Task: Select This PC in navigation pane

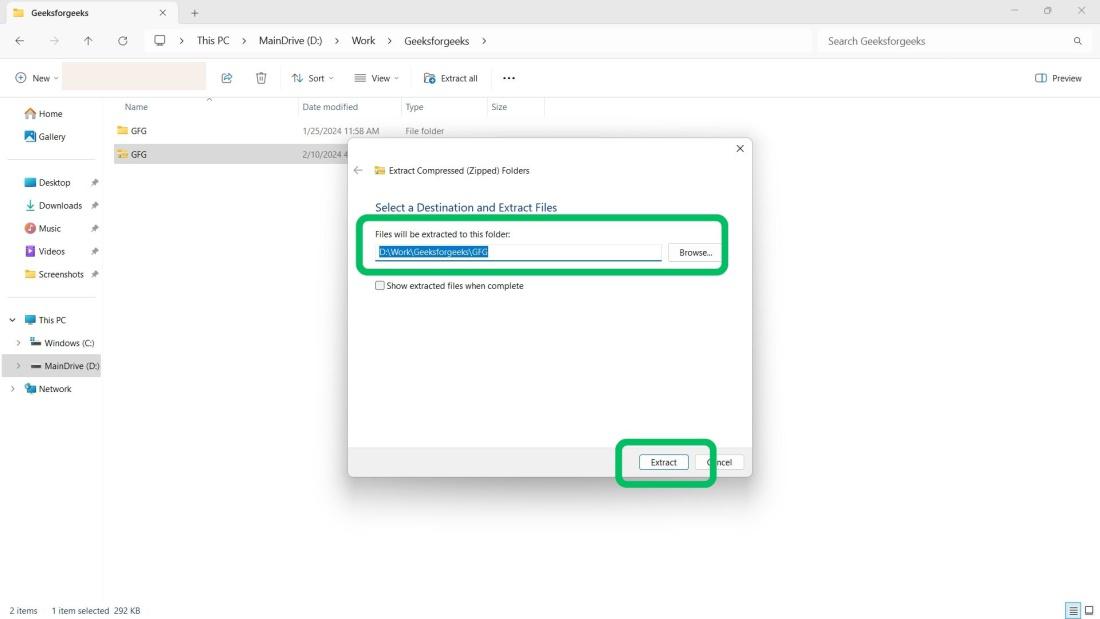Action: (x=46, y=320)
